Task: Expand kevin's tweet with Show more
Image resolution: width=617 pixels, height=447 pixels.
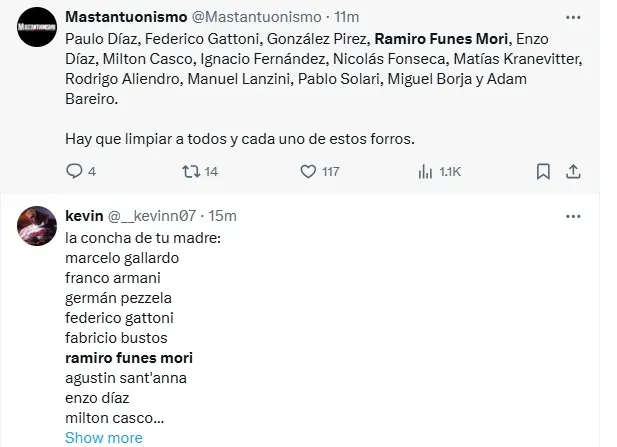Action: [x=103, y=438]
